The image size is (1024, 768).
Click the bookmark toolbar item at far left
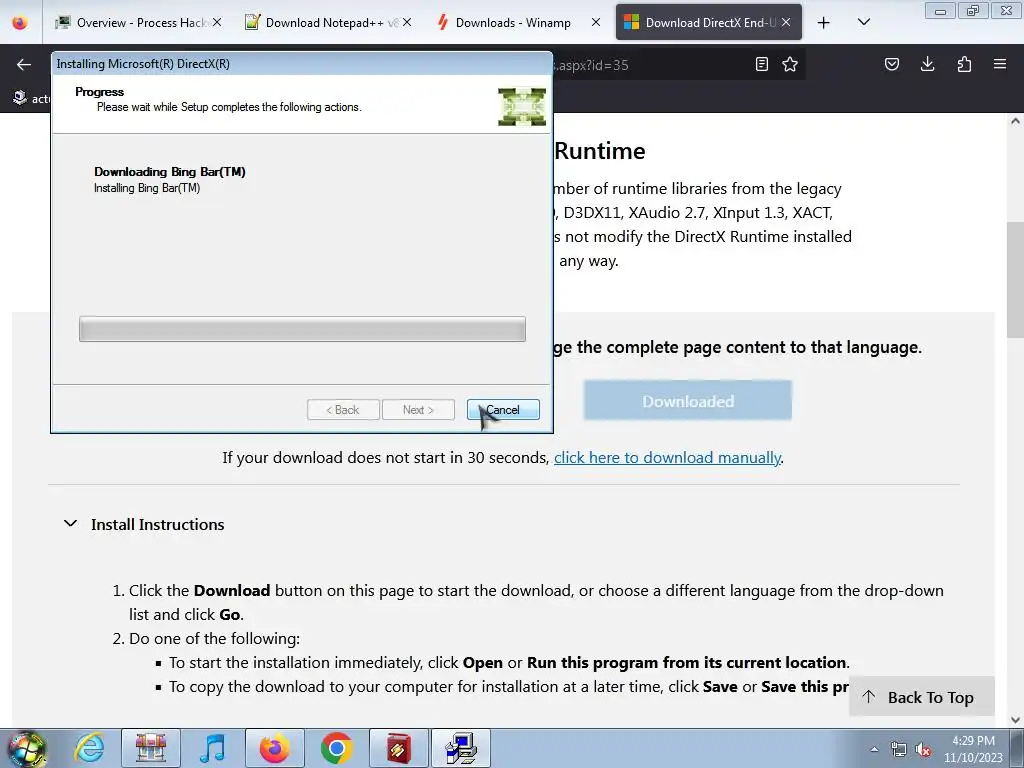pyautogui.click(x=30, y=98)
